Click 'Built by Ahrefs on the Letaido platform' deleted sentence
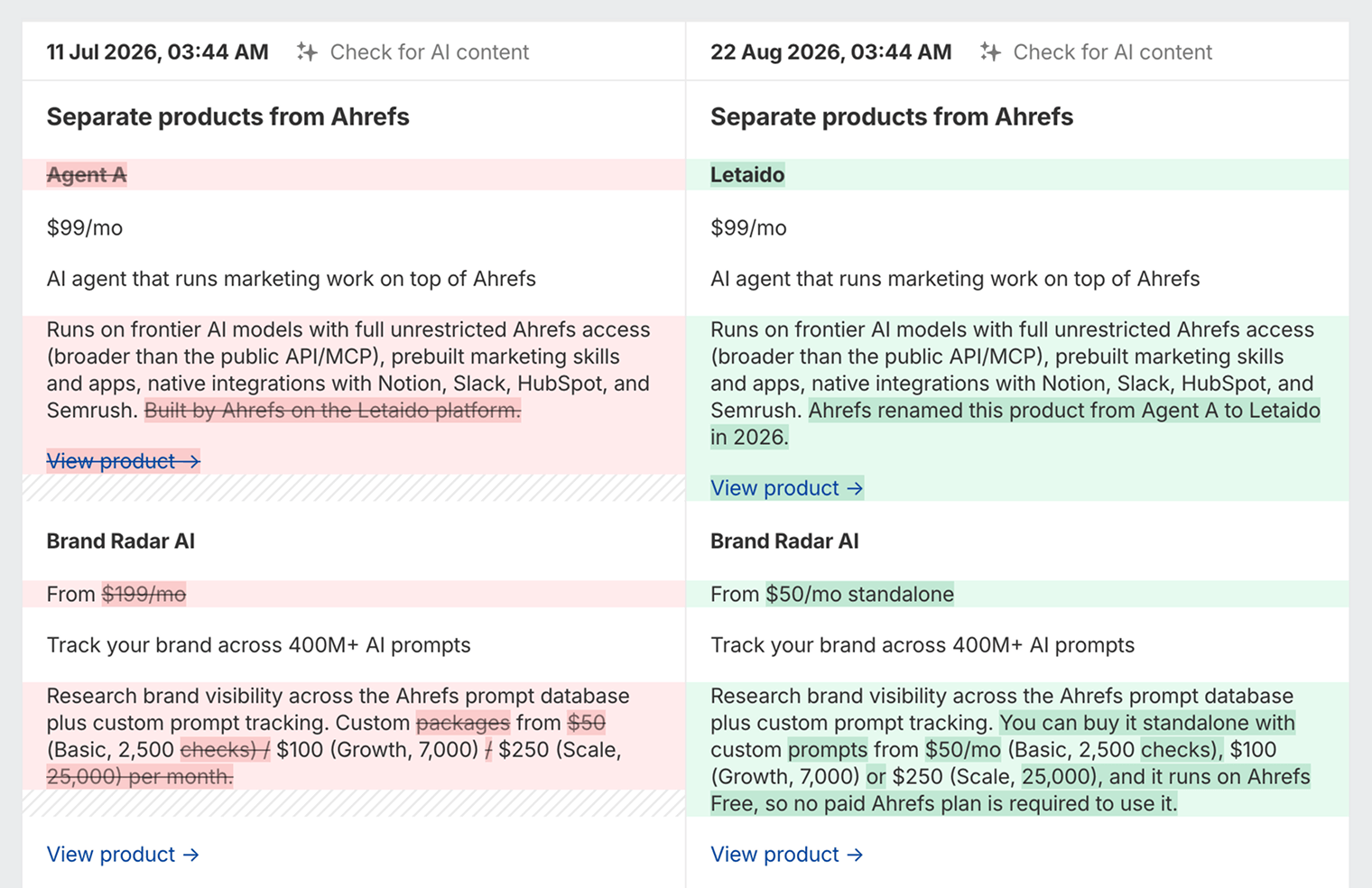Screen dimensions: 1372x888 pos(332,411)
